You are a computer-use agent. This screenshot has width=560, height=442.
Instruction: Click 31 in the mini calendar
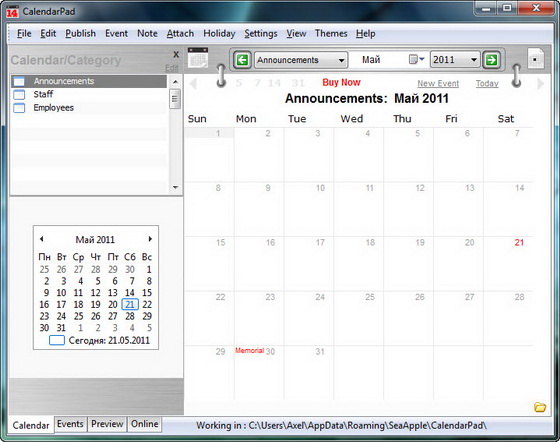point(61,328)
